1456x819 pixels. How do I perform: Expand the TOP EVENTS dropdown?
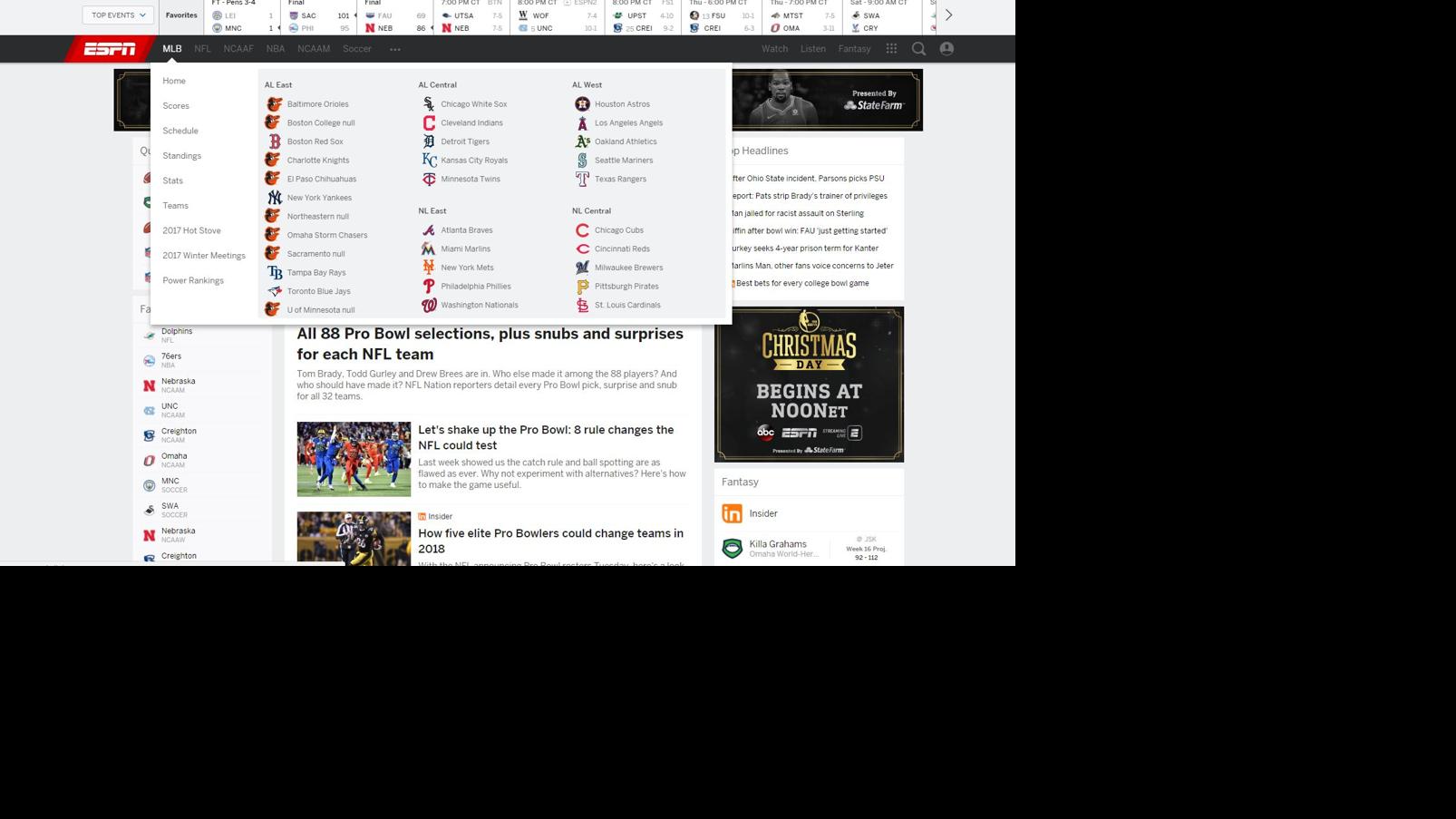[x=118, y=15]
